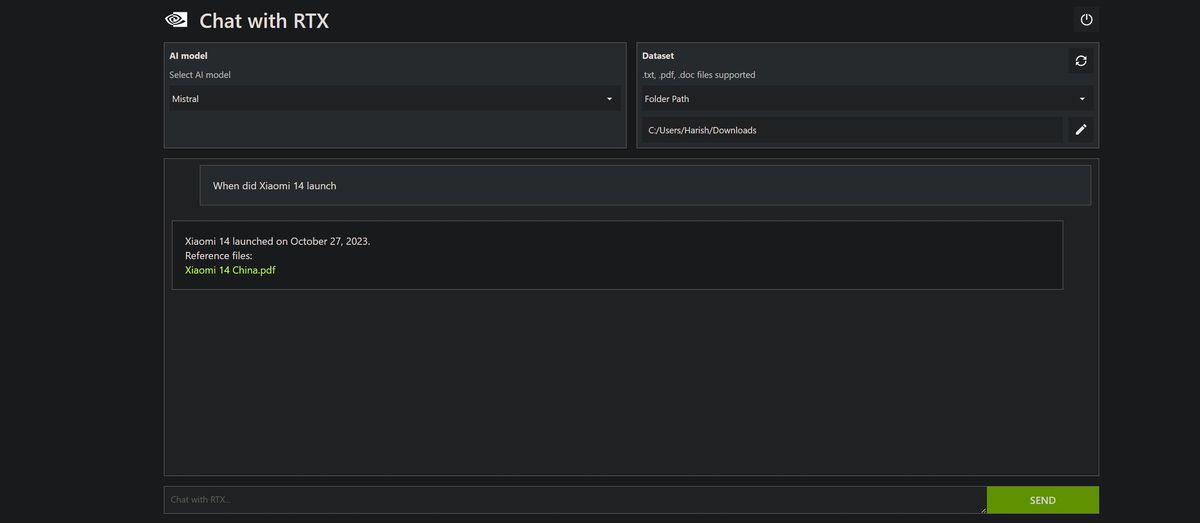Click the NVIDIA logo icon
Screen dimensions: 1200x523
[175, 19]
